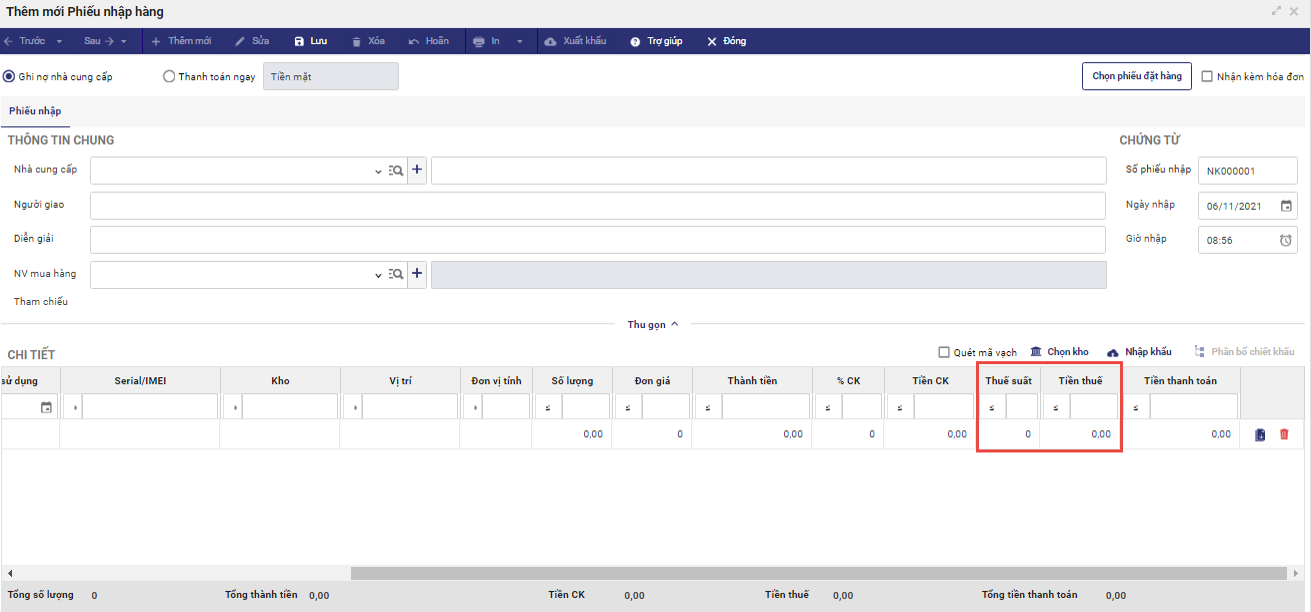Screen dimensions: 1311x612
Task: Open the Trước dropdown arrow
Action: pyautogui.click(x=60, y=42)
